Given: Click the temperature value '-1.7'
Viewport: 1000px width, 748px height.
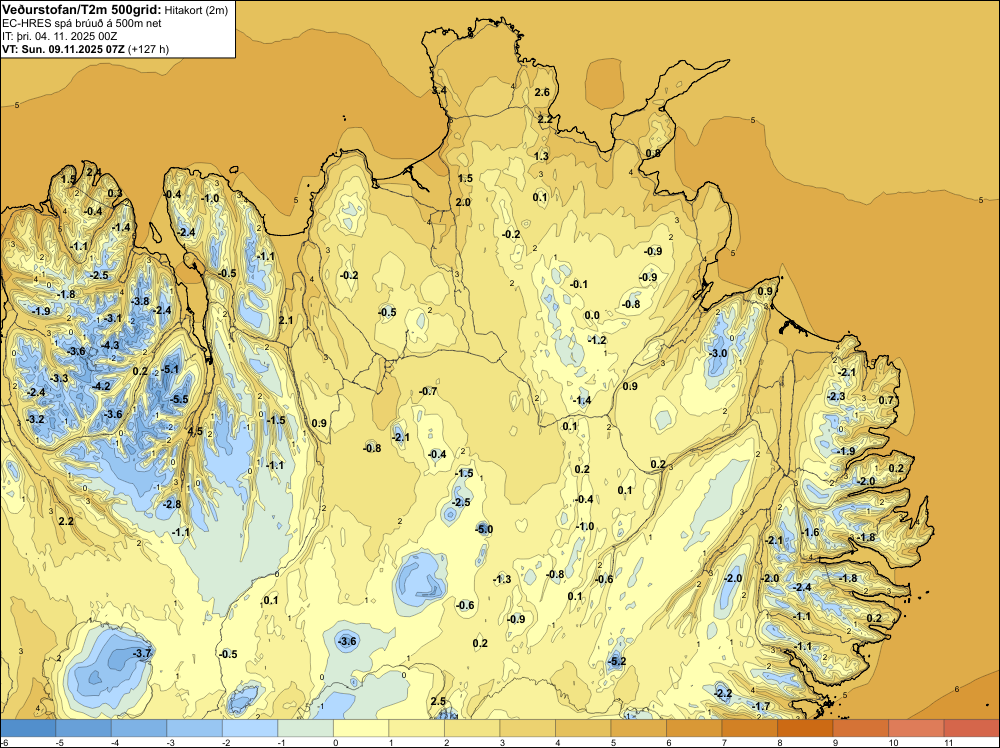Looking at the screenshot, I should pos(761,706).
